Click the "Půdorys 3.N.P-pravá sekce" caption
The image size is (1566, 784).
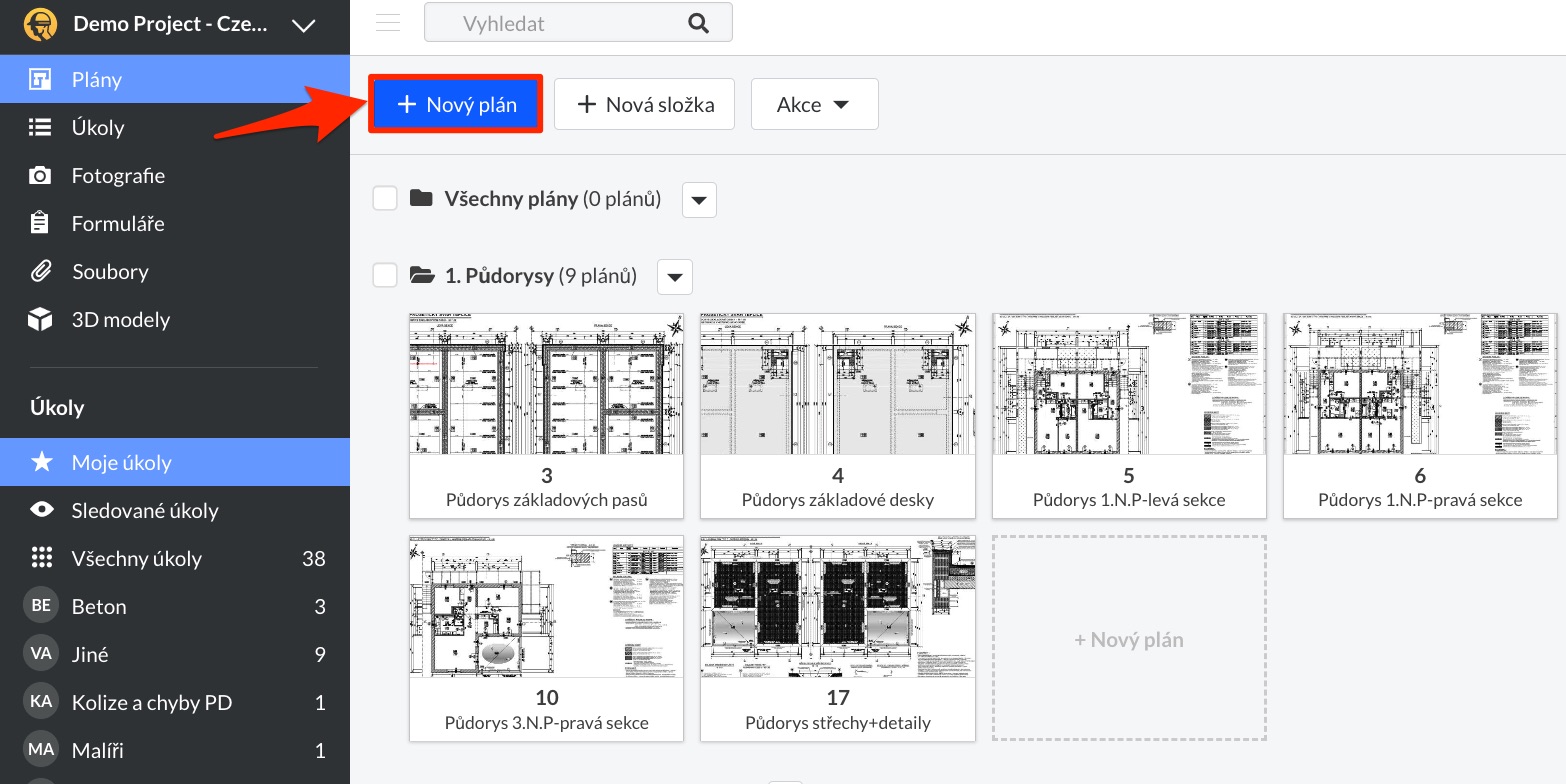tap(547, 722)
